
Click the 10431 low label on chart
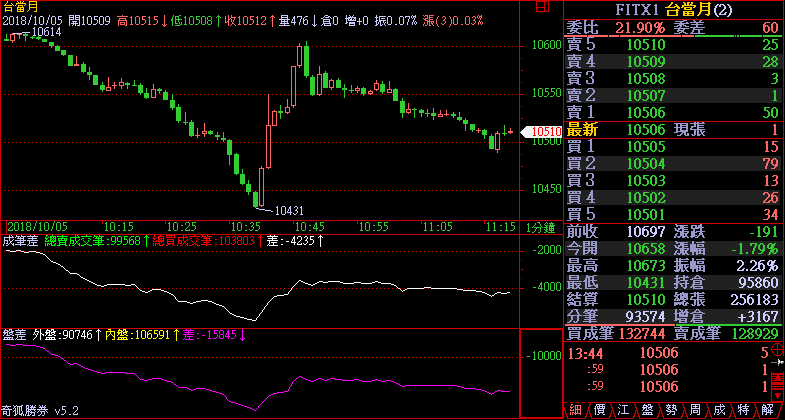pos(289,211)
